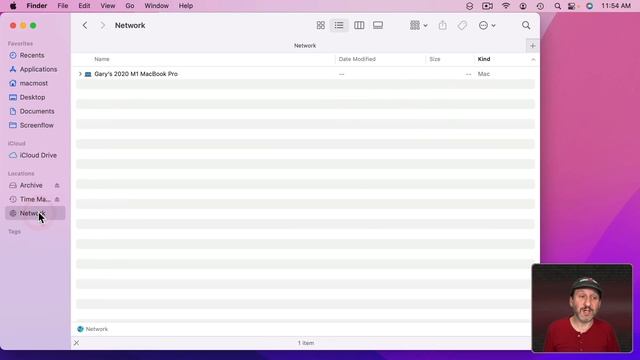Go back with the left chevron
640x360 pixels.
click(85, 25)
